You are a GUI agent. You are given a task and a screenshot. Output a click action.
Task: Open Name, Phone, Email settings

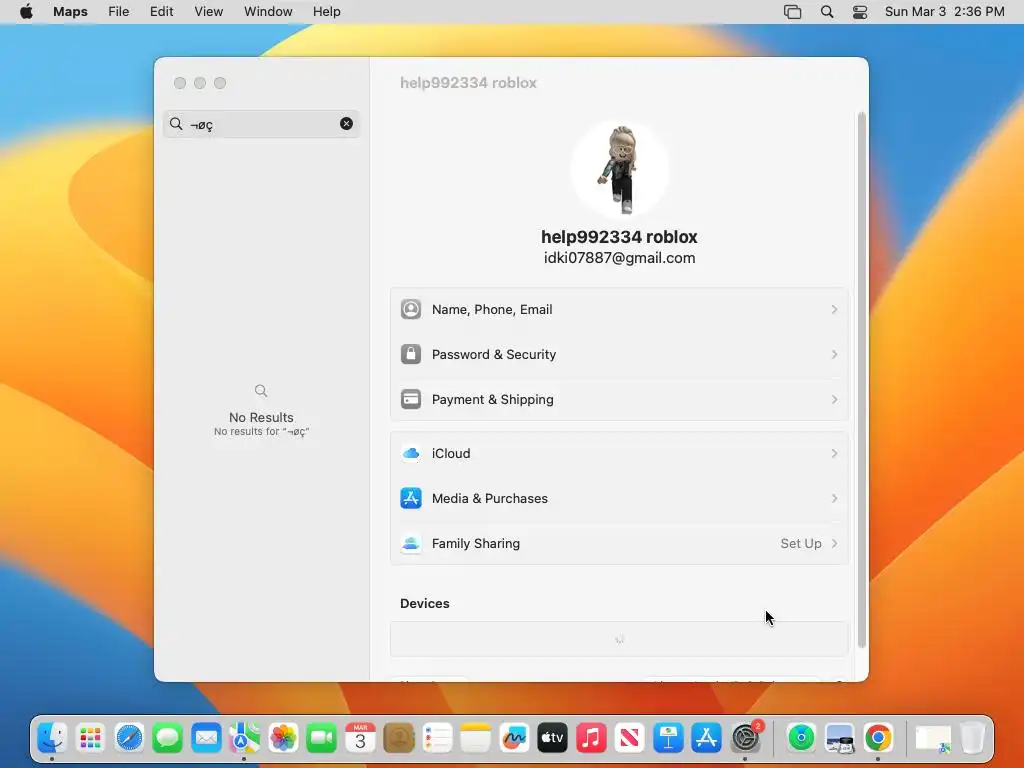(619, 310)
